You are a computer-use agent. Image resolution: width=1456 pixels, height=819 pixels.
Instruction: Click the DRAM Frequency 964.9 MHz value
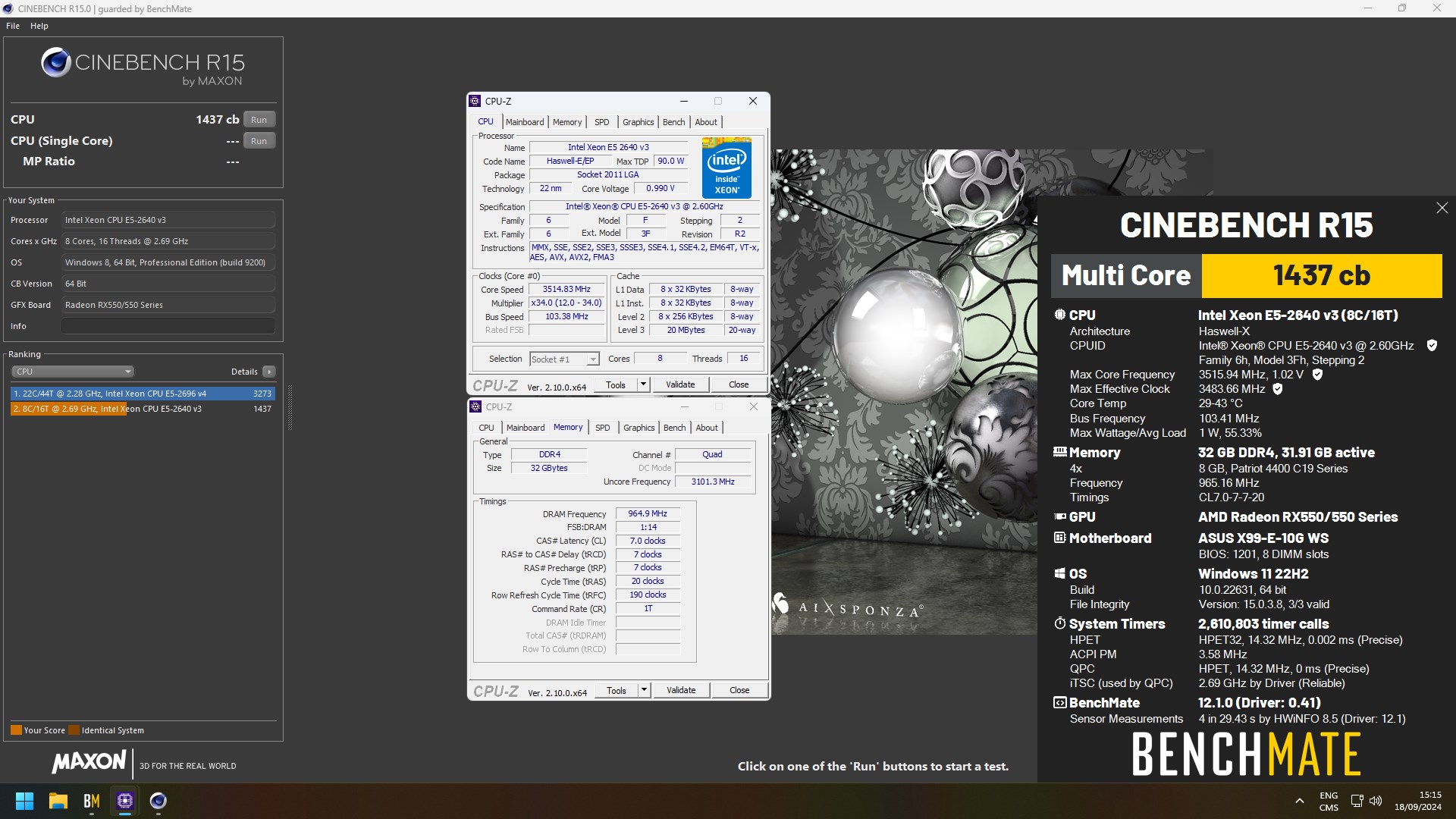tap(648, 513)
